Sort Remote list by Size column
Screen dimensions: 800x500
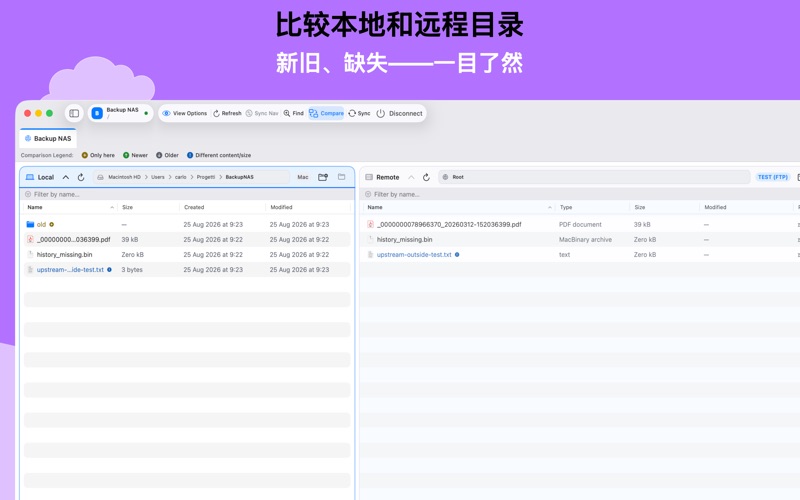coord(665,207)
